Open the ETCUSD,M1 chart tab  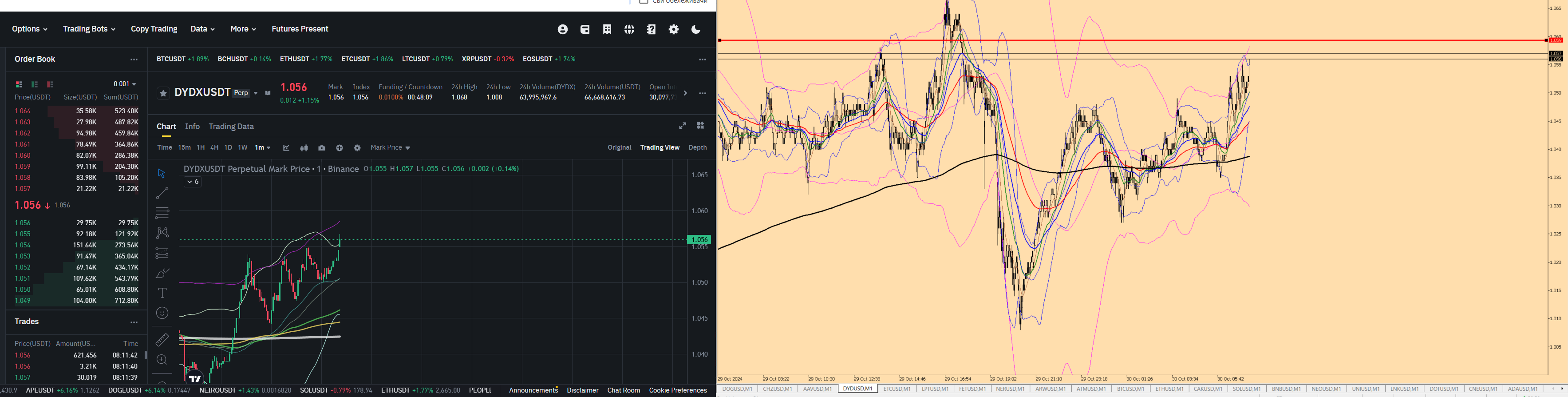[897, 389]
